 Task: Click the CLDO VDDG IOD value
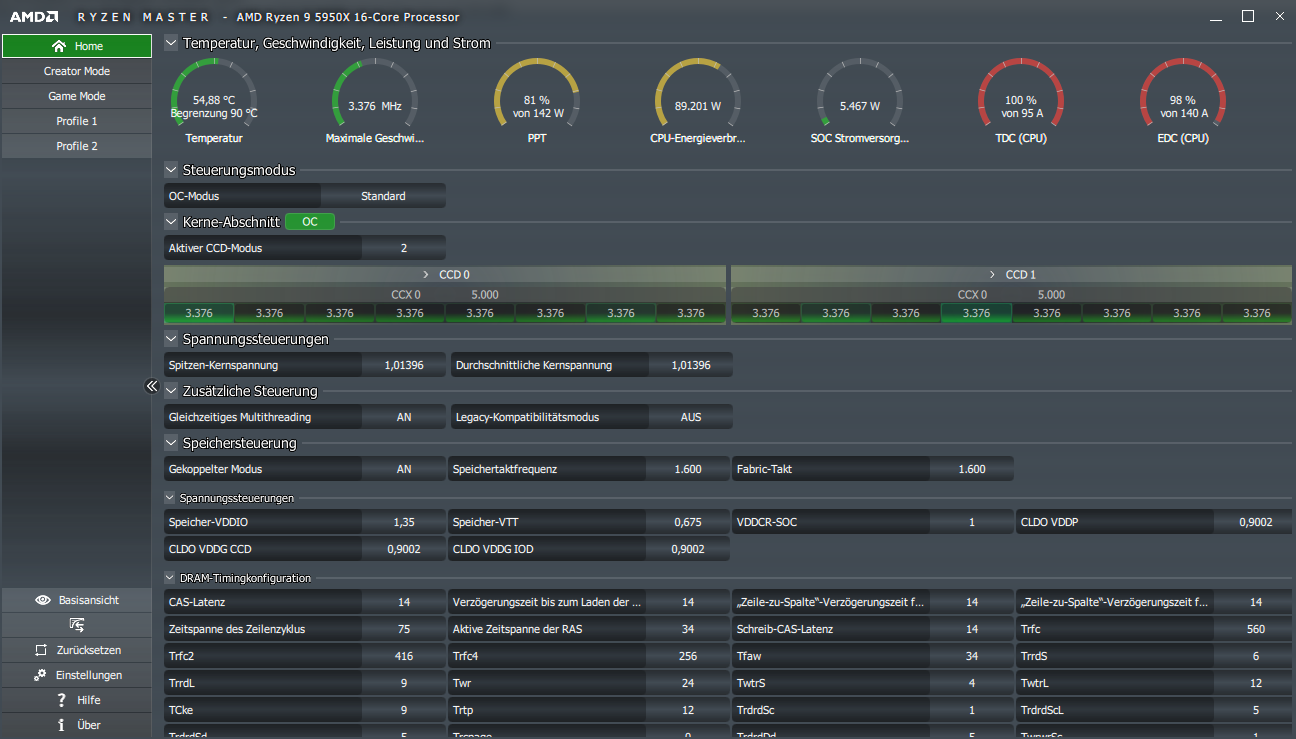point(688,549)
